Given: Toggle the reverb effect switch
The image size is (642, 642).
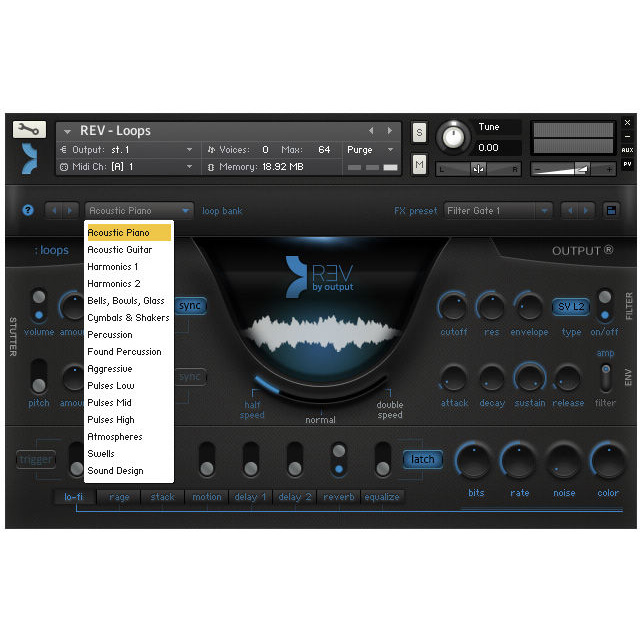Looking at the screenshot, I should pos(339,459).
